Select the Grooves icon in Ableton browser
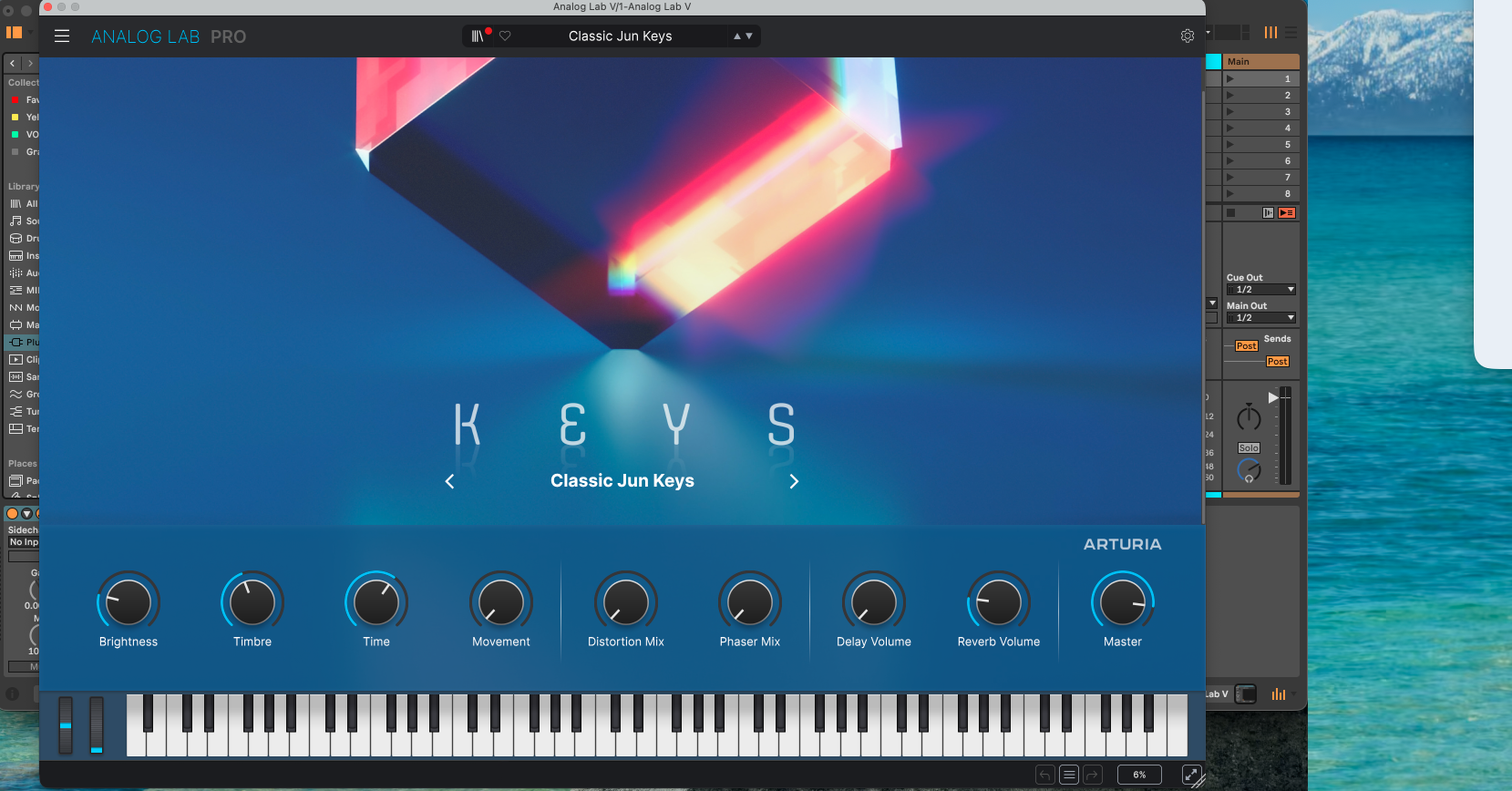This screenshot has width=1512, height=791. tap(15, 395)
